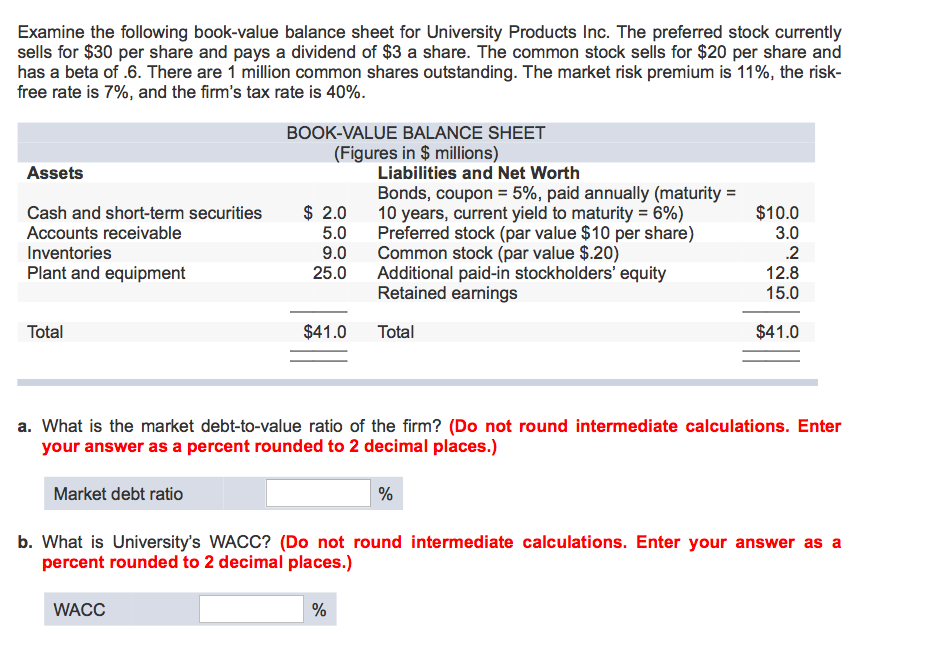Screen dimensions: 932x658
Task: Click the "9.0" inventories value
Action: point(335,253)
